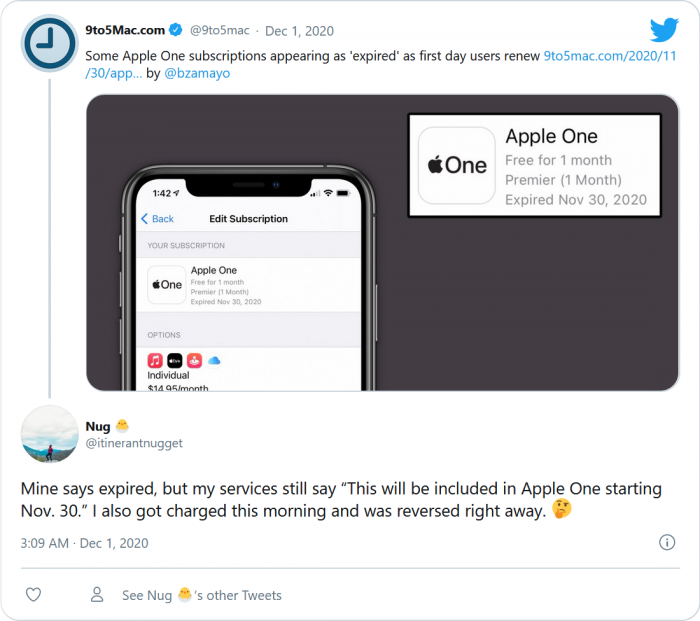Open See Nug's other Tweets link
This screenshot has height=621, width=700.
[202, 595]
